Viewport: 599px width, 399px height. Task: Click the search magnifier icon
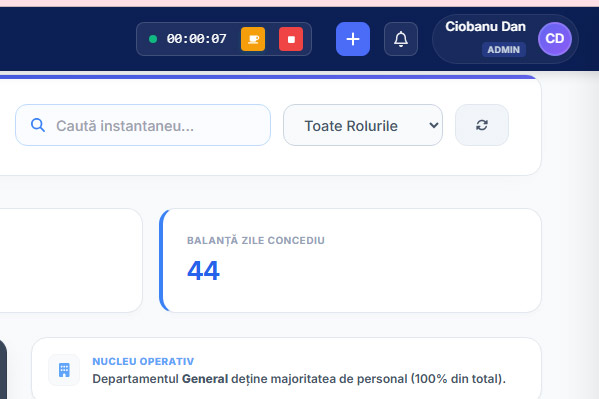tap(38, 125)
